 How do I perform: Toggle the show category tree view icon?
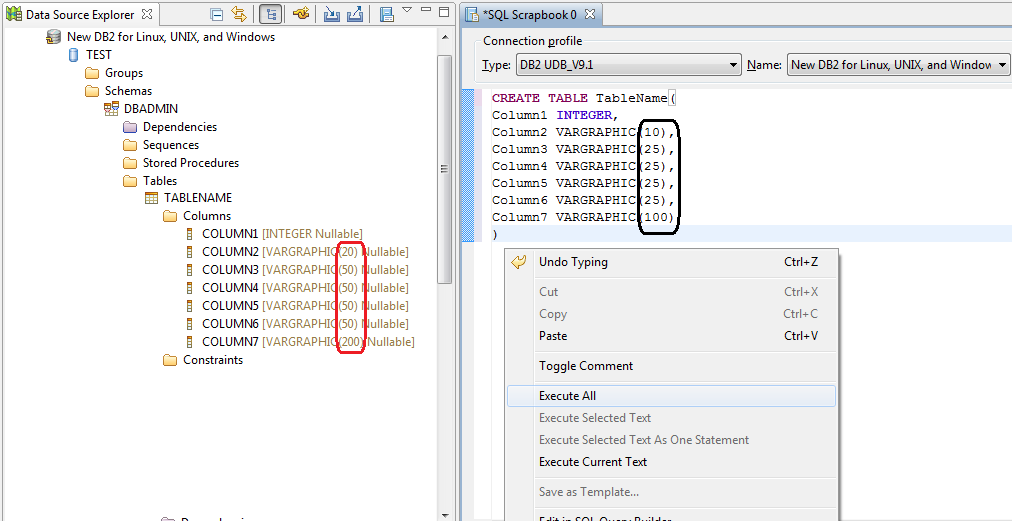(269, 14)
